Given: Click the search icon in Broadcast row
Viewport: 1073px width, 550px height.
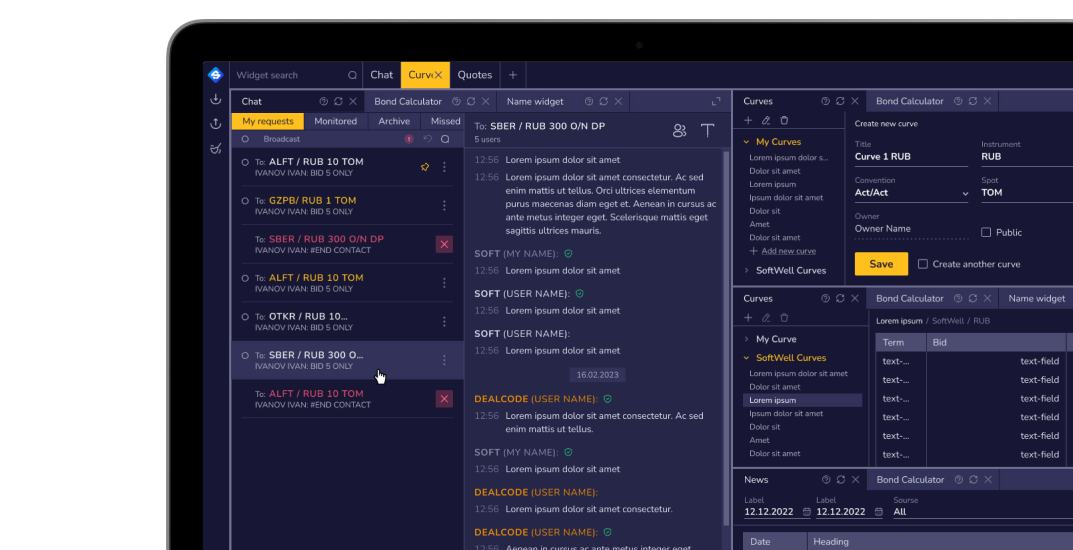Looking at the screenshot, I should tap(445, 139).
